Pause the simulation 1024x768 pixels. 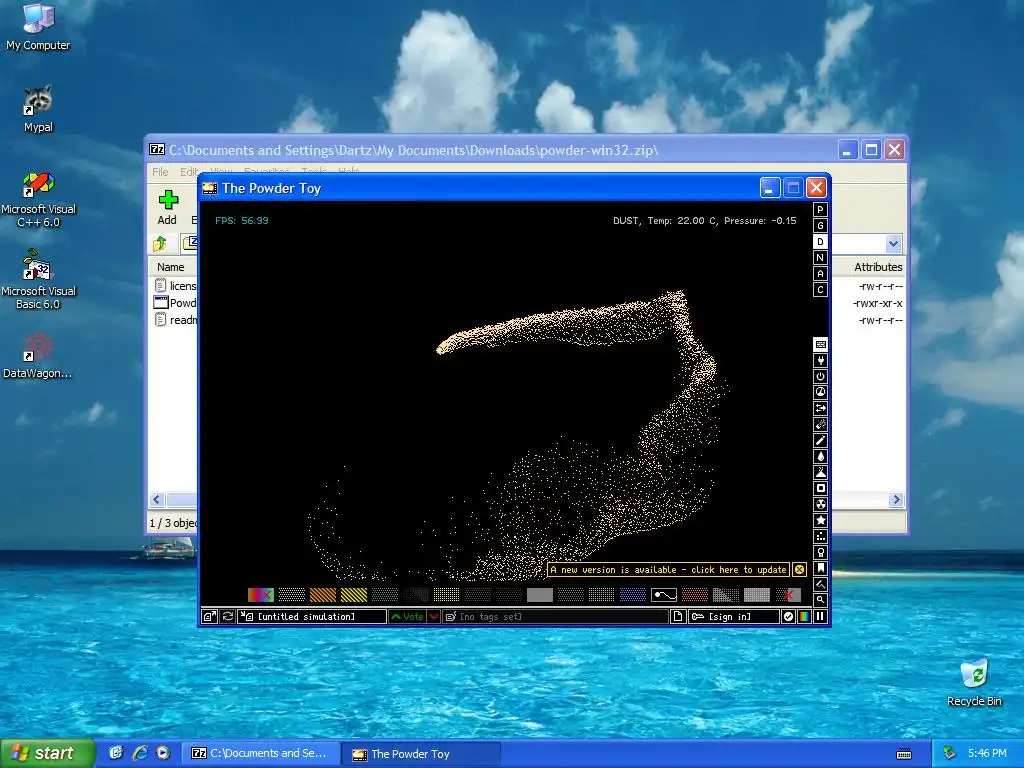(820, 616)
